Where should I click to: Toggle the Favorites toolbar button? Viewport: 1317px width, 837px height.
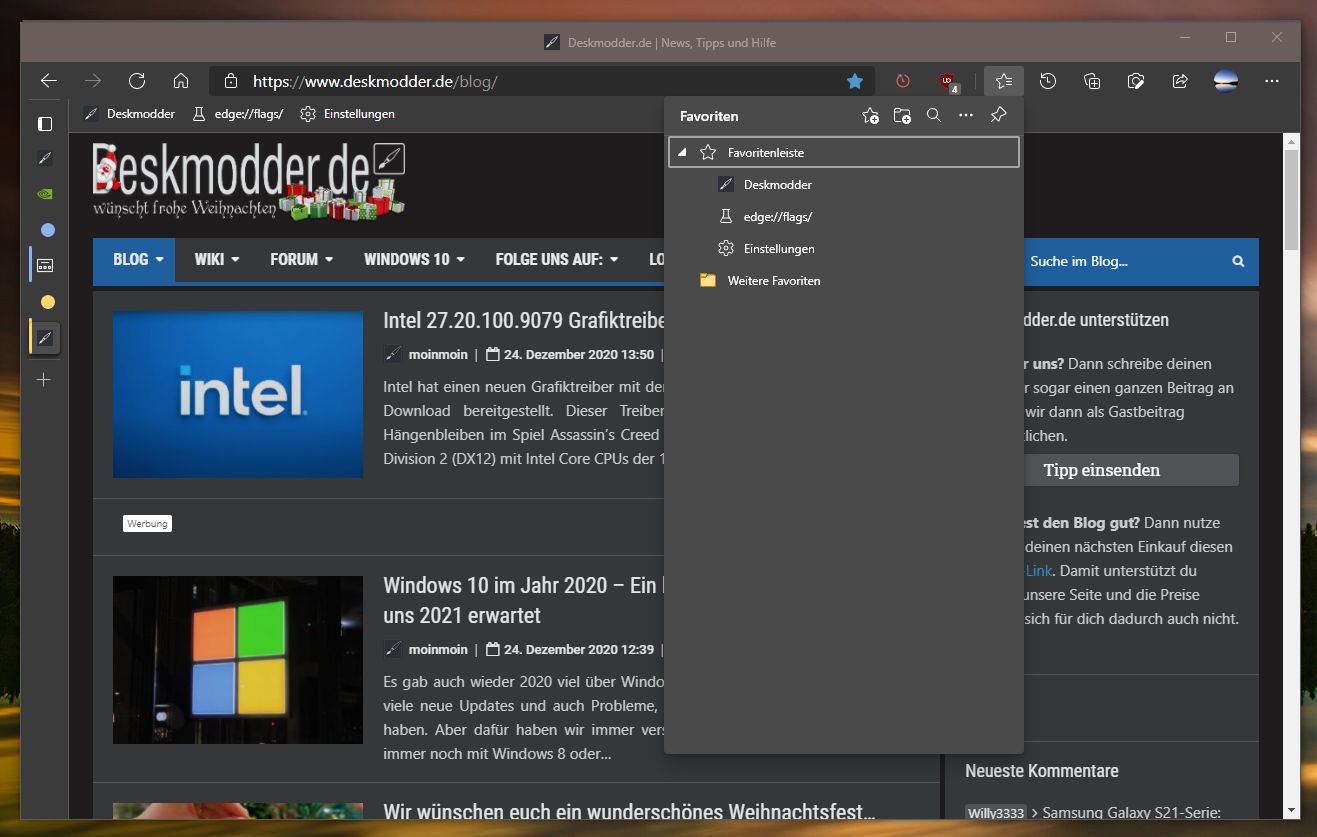[1004, 81]
